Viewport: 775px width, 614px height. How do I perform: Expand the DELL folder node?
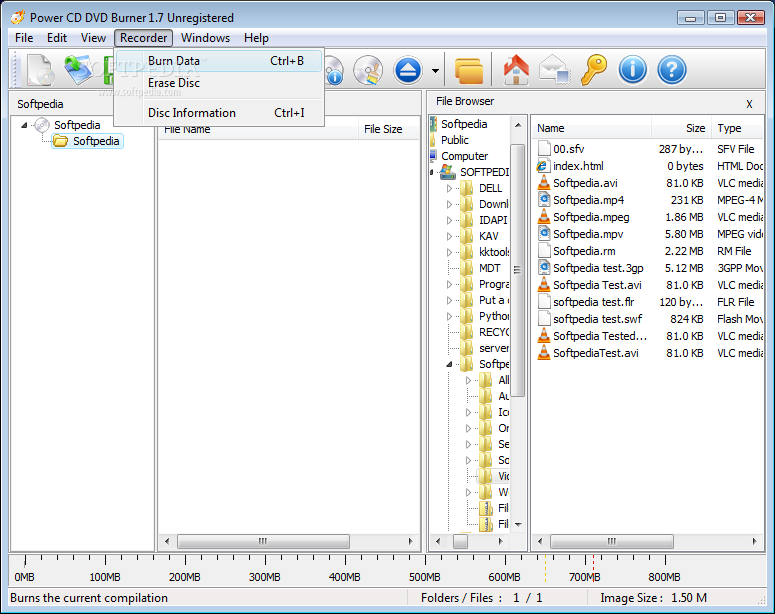coord(449,188)
